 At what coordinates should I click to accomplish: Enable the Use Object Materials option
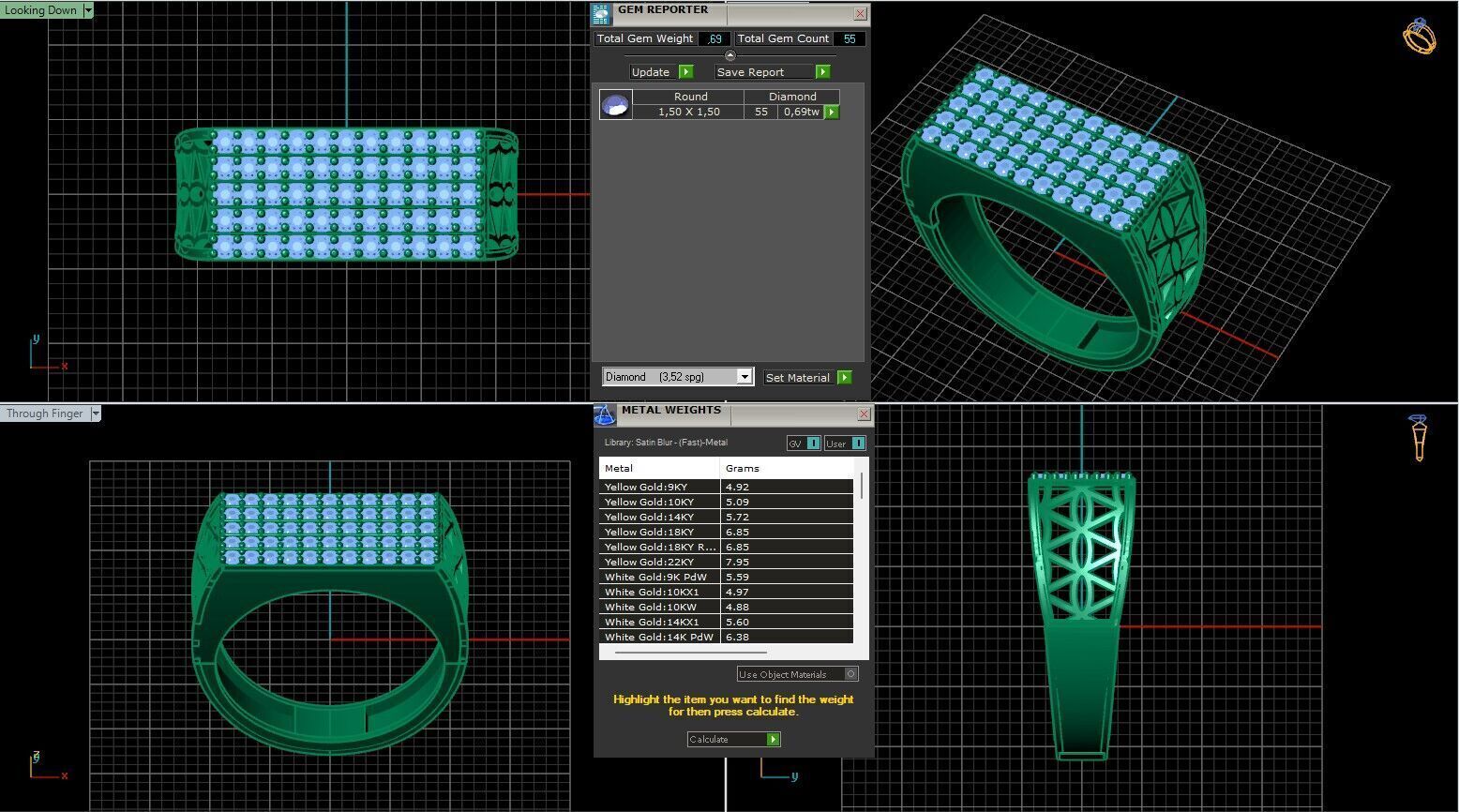[x=798, y=674]
